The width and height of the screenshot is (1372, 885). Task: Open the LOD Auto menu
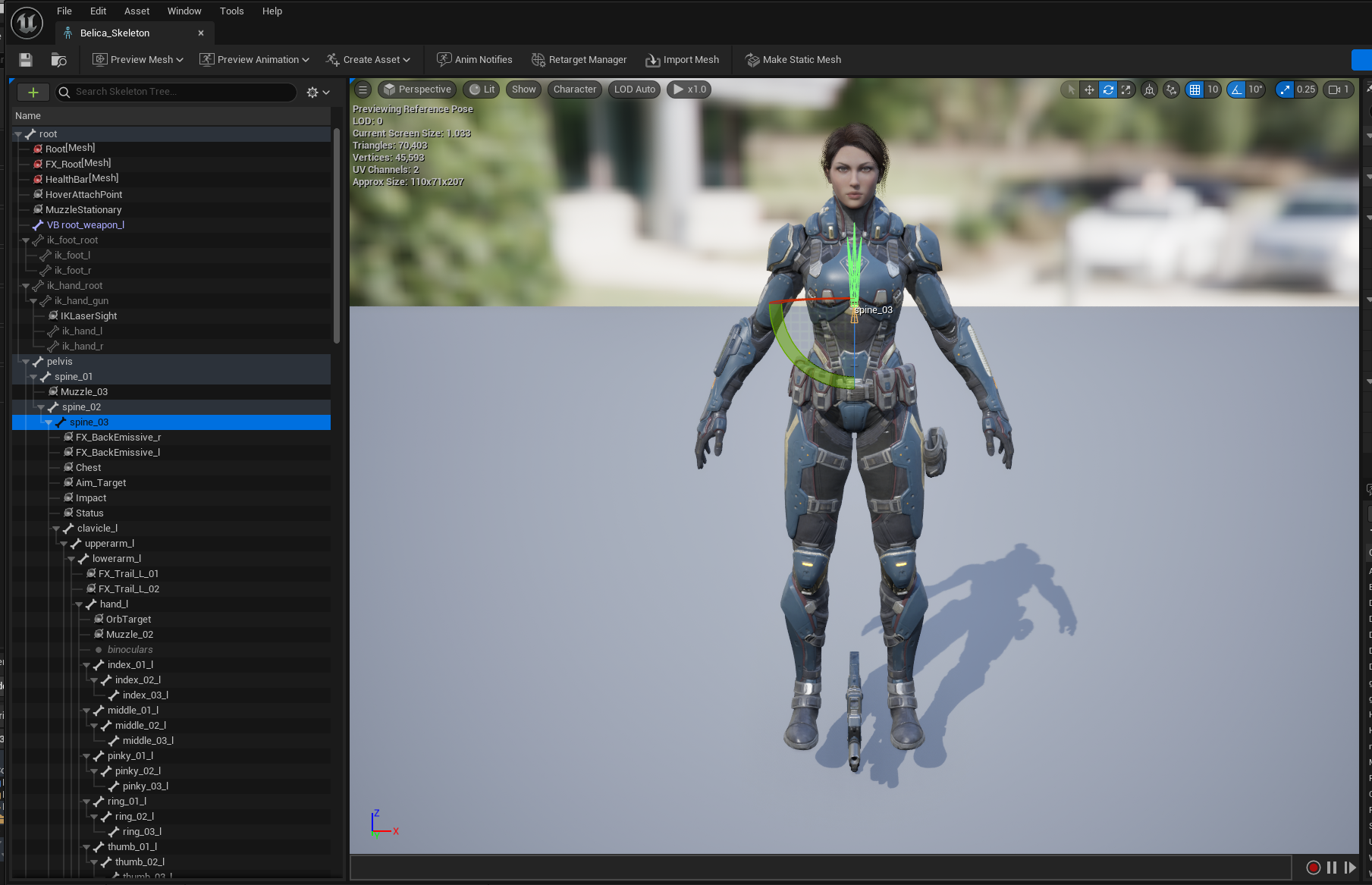point(635,89)
